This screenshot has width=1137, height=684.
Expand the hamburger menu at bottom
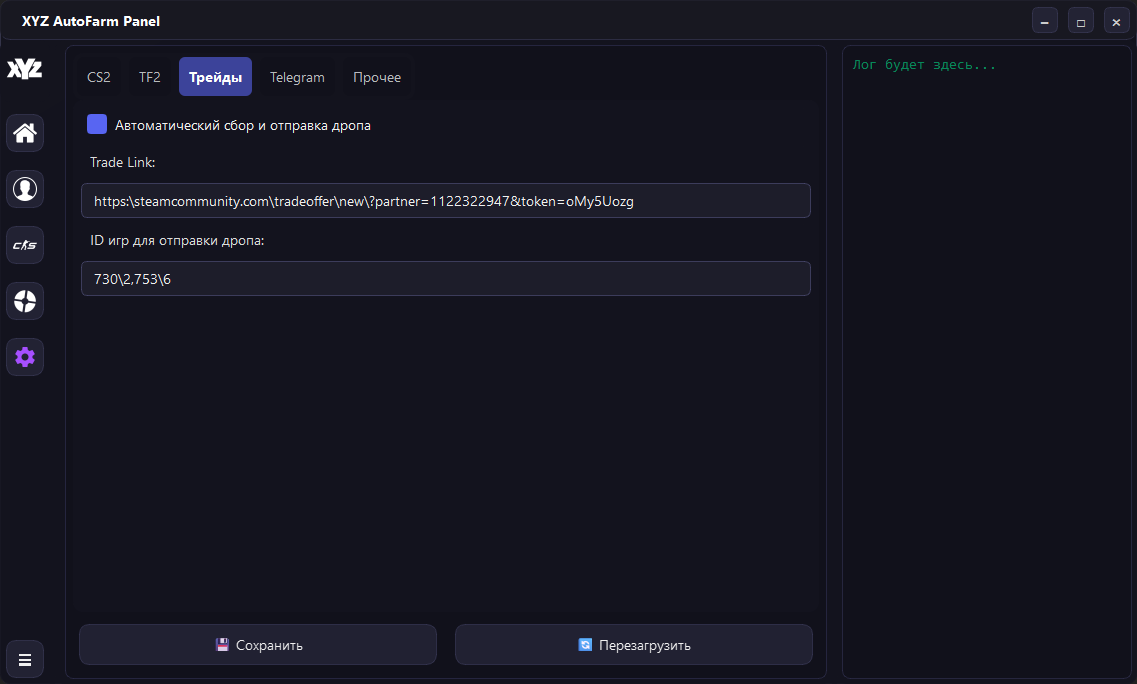click(x=25, y=659)
